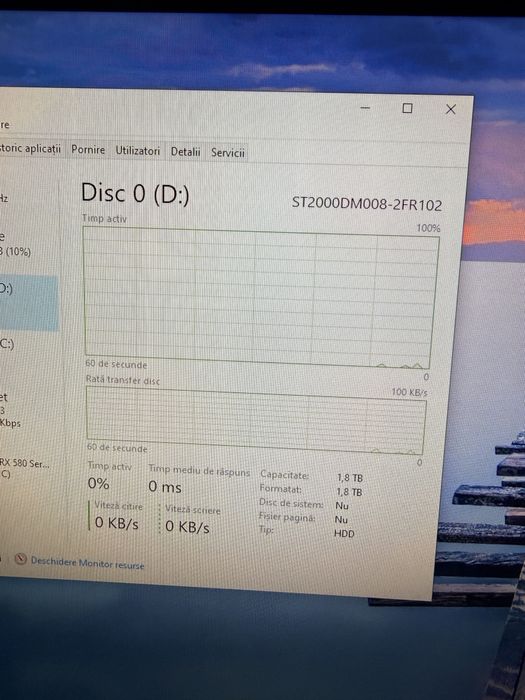Click the Disc 0 (D:) heading

pos(135,193)
